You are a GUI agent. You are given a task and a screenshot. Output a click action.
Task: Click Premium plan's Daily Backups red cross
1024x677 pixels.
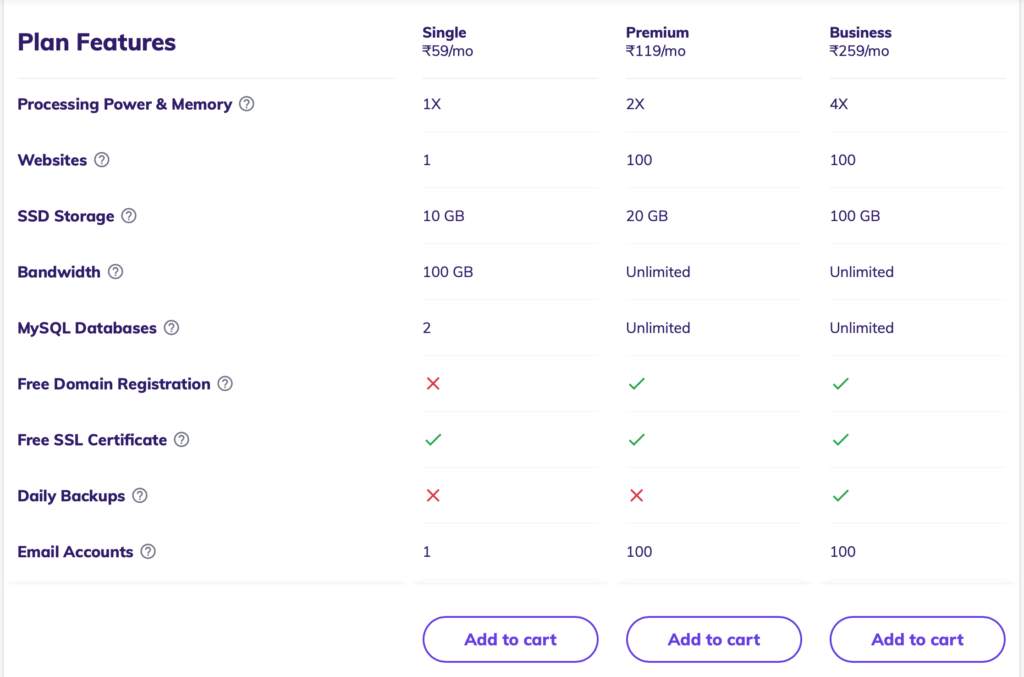pos(637,496)
